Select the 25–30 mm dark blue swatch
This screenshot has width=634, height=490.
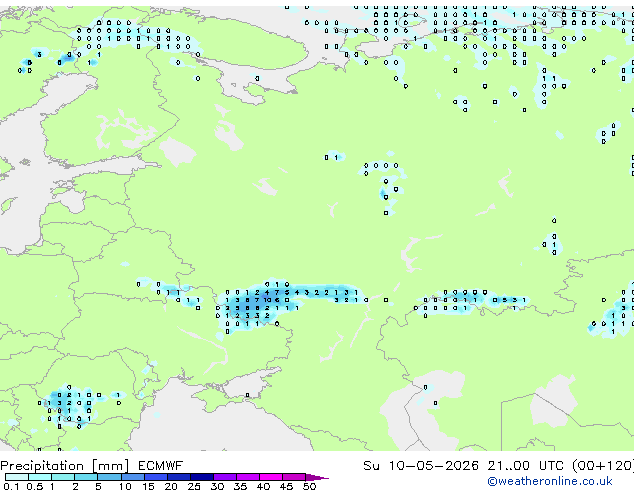click(201, 477)
